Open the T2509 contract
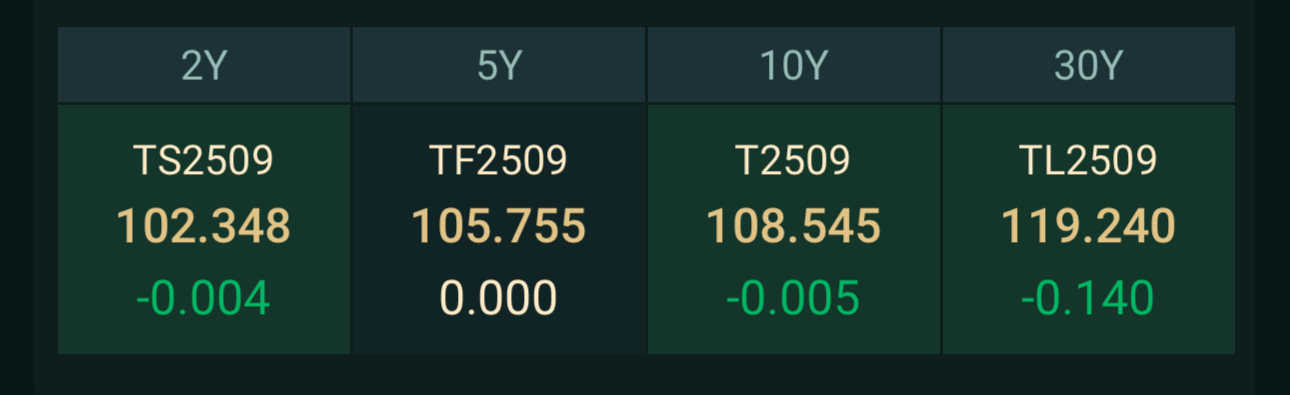Image resolution: width=1290 pixels, height=395 pixels. pyautogui.click(x=794, y=160)
